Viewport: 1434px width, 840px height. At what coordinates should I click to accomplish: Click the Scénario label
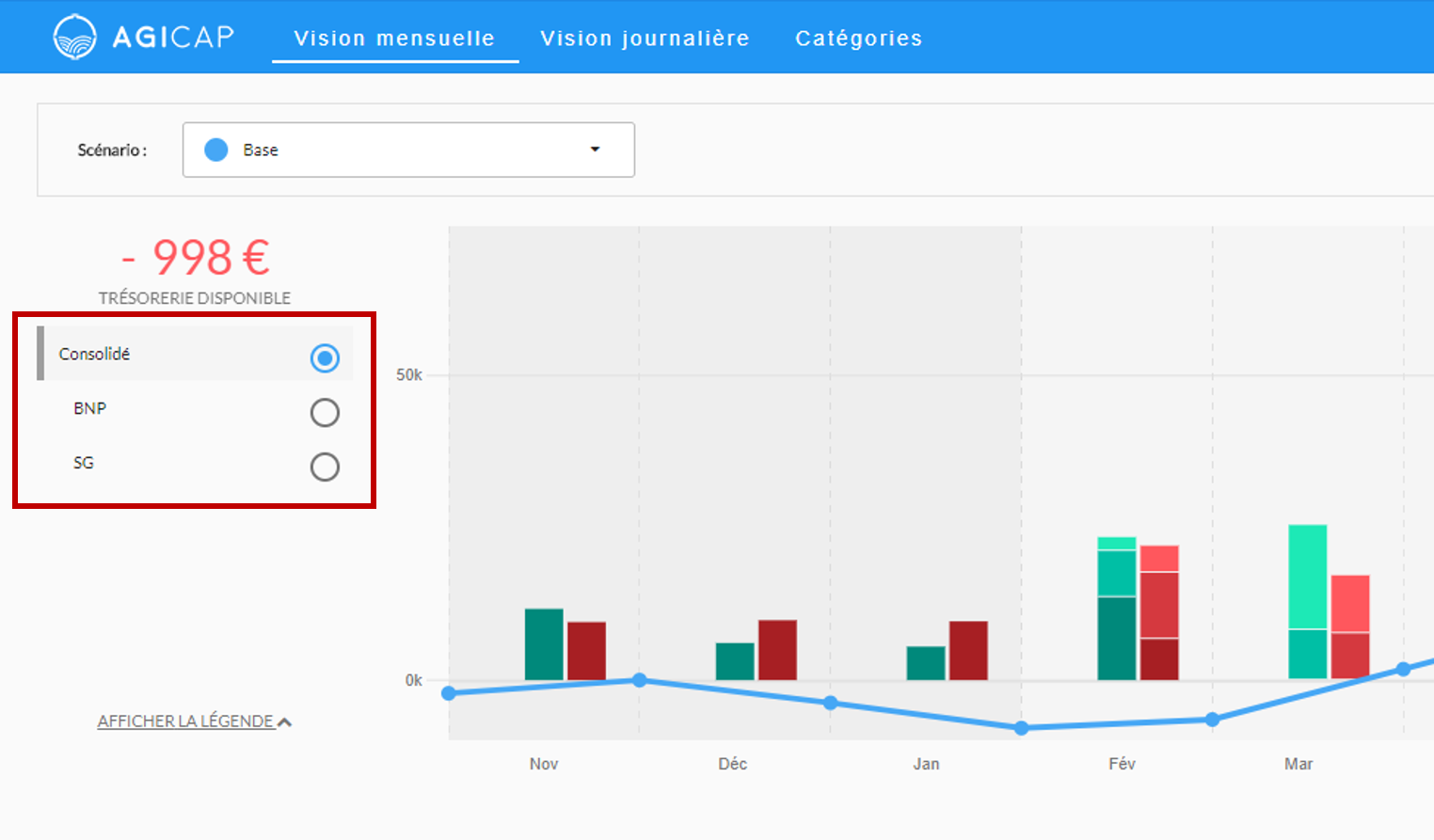[112, 150]
